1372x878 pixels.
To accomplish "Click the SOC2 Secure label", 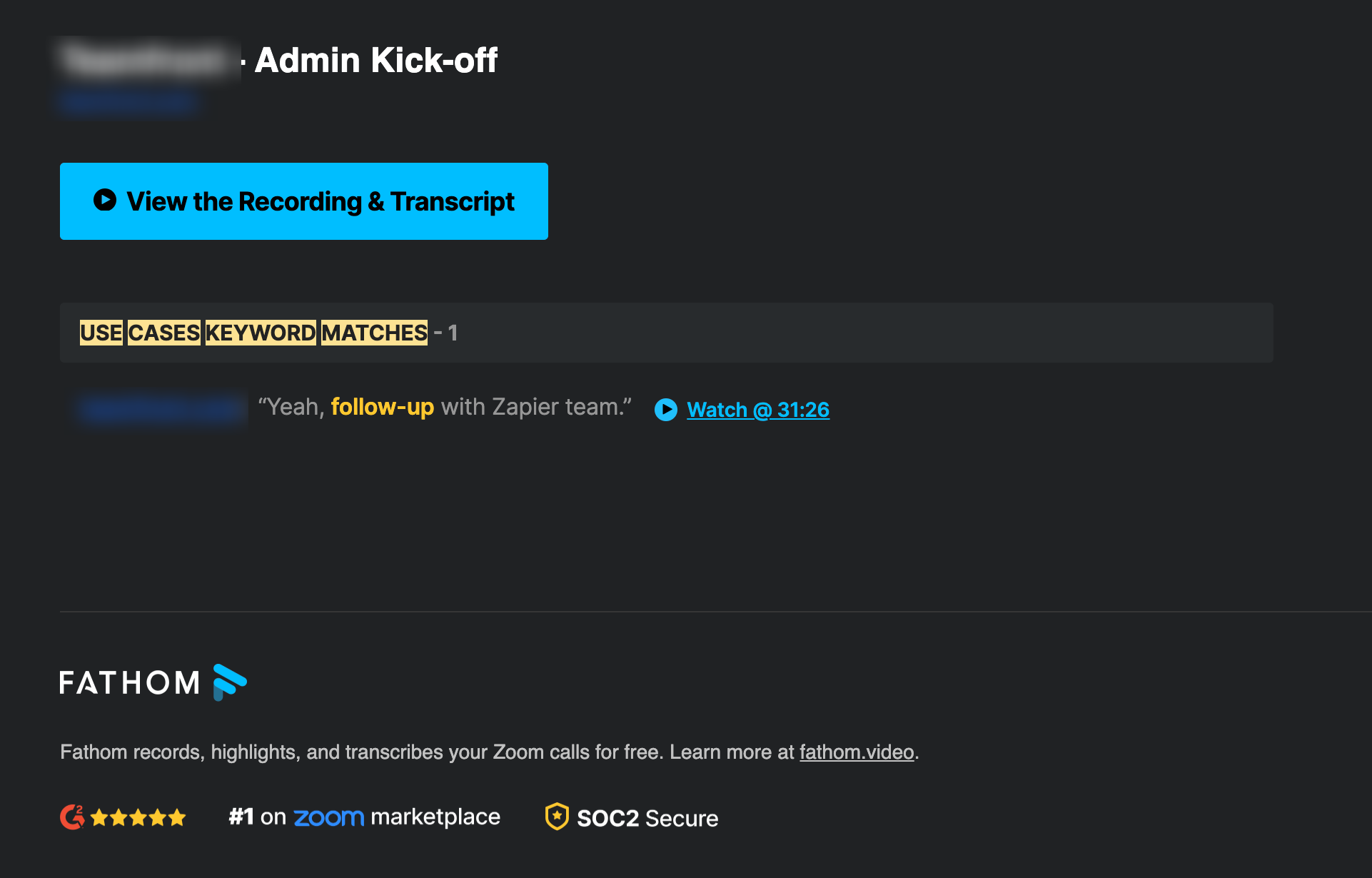I will [x=647, y=818].
